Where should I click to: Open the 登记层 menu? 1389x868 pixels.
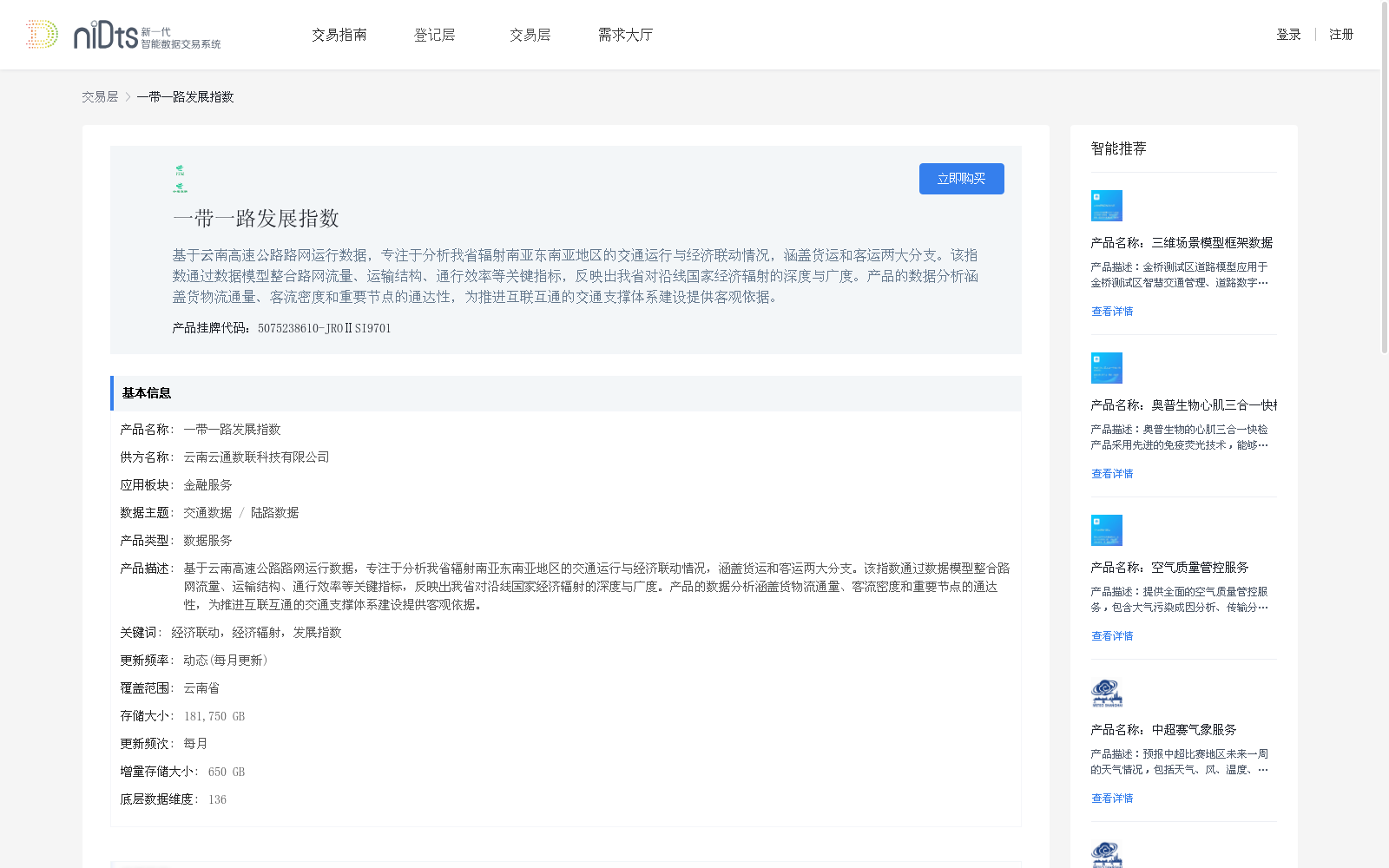coord(435,35)
